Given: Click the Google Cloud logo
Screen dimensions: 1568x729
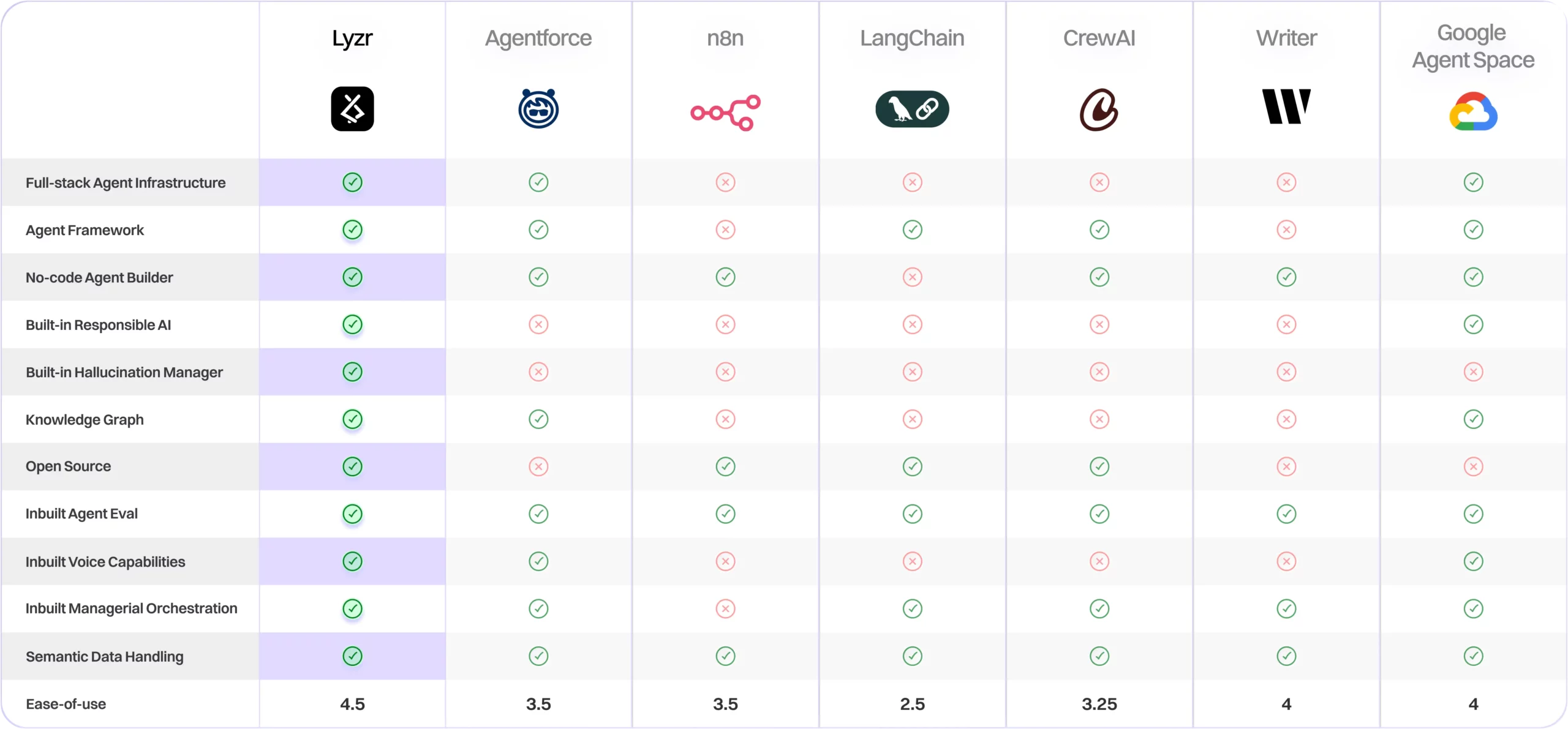Looking at the screenshot, I should (x=1473, y=111).
